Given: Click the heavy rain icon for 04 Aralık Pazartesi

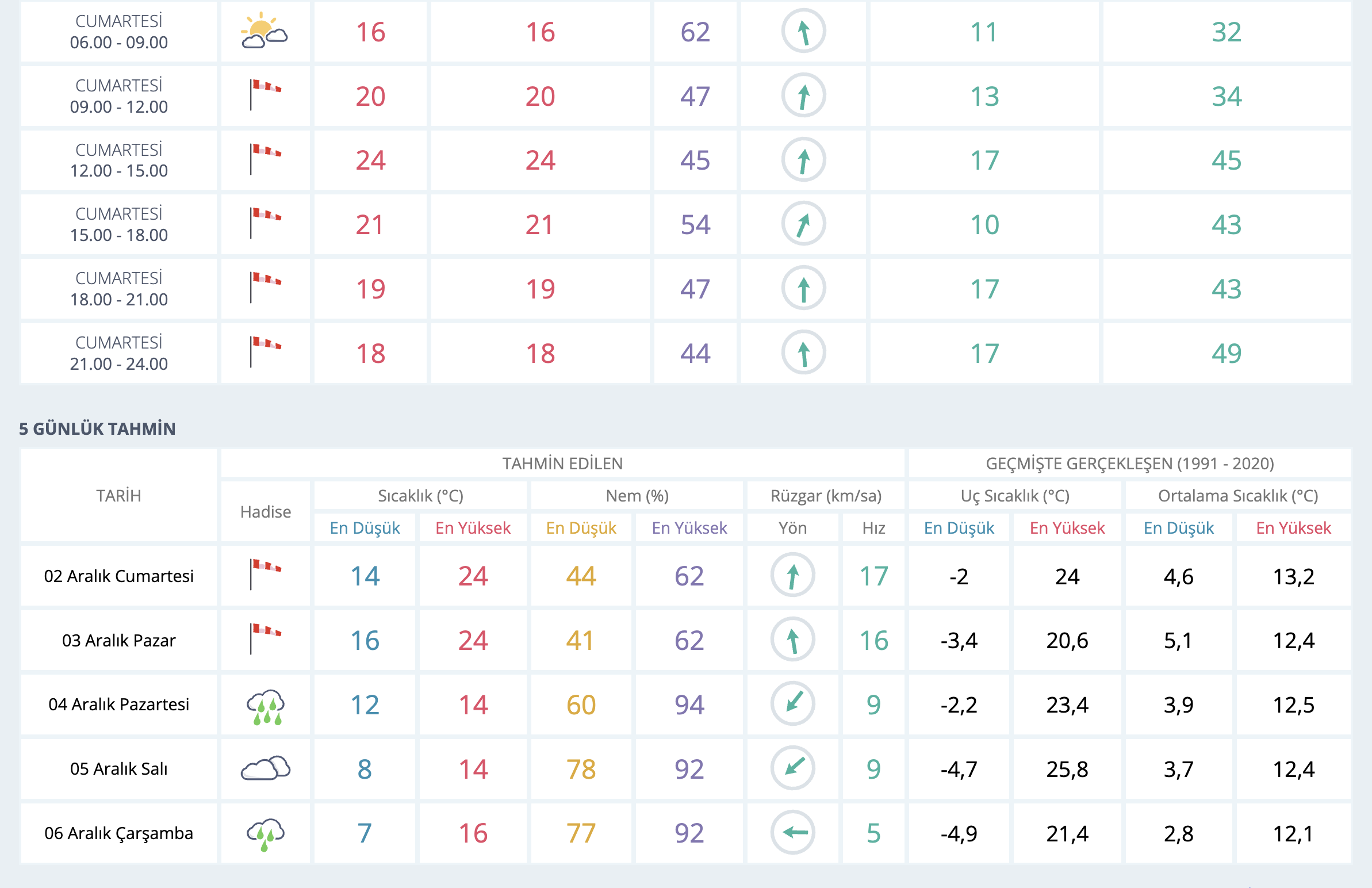Looking at the screenshot, I should coord(265,706).
